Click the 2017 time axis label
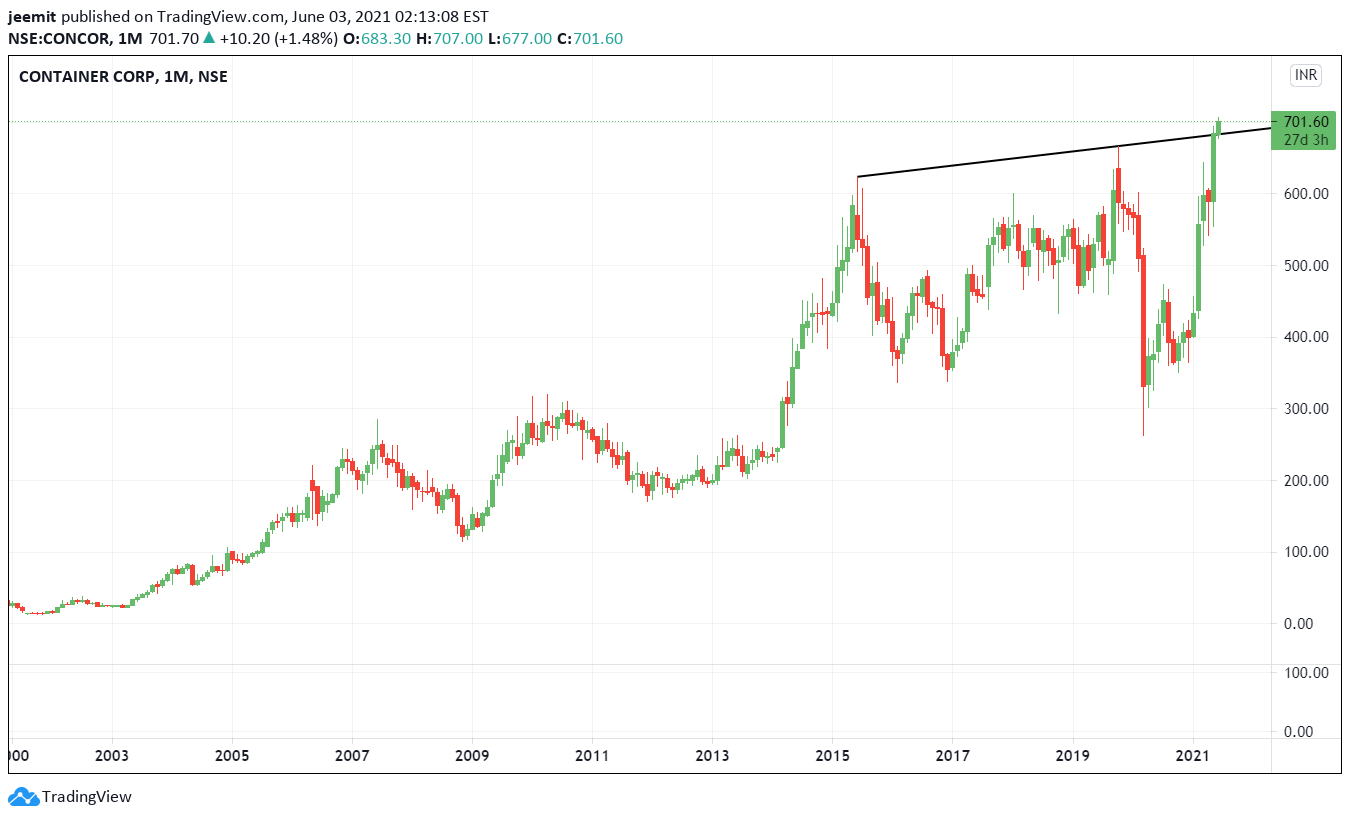This screenshot has width=1350, height=820. [x=953, y=755]
